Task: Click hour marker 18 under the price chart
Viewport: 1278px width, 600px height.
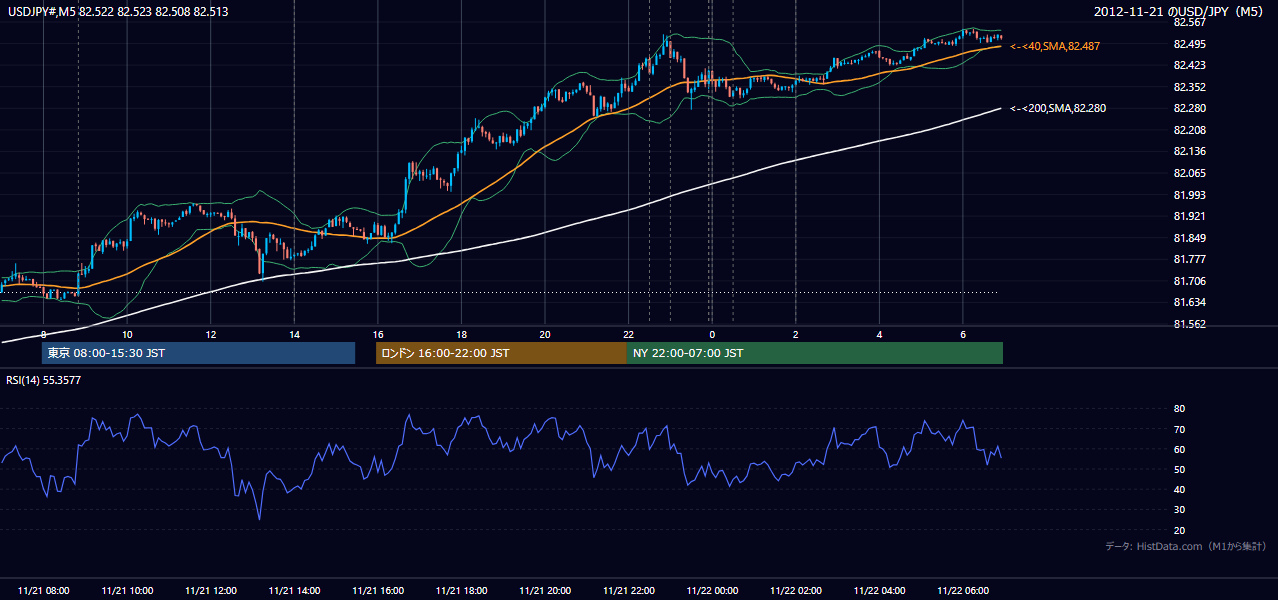Action: (461, 334)
